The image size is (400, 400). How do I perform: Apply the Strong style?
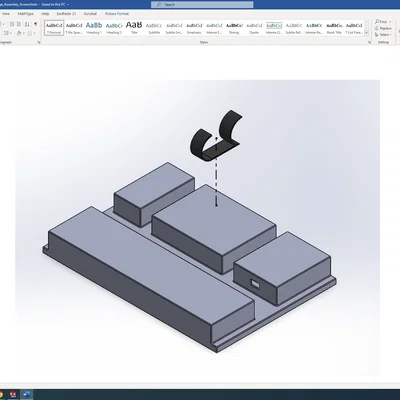[x=234, y=28]
